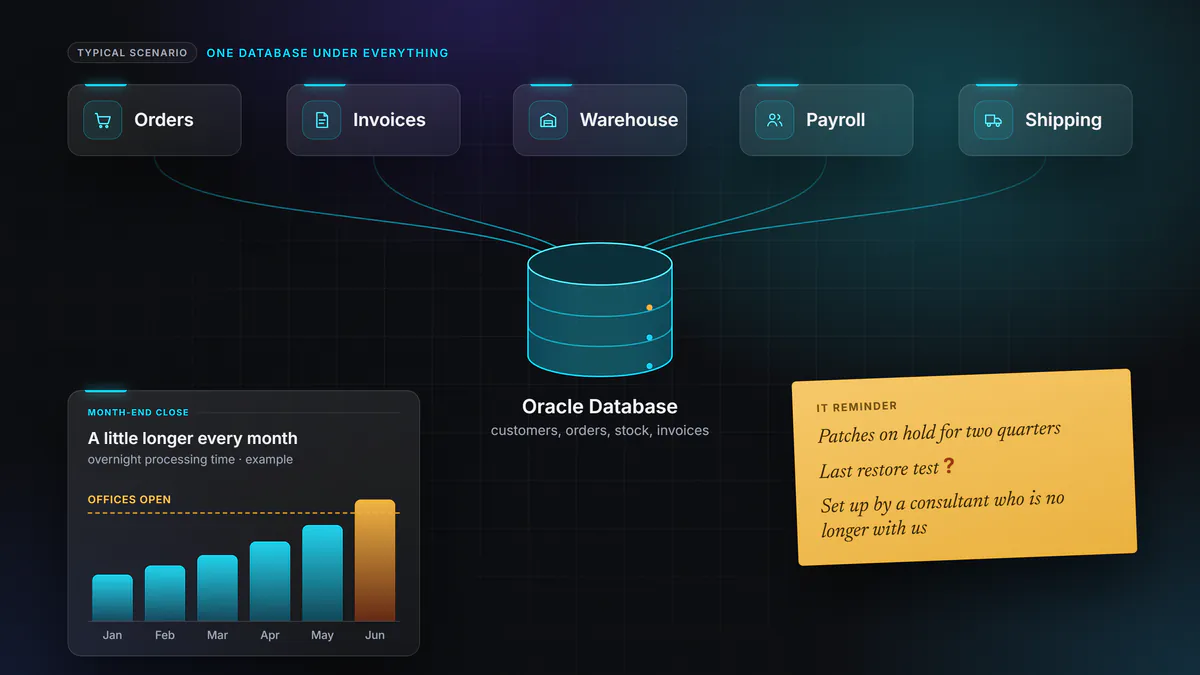Click the 'Feb' axis label
This screenshot has width=1200, height=675.
165,635
